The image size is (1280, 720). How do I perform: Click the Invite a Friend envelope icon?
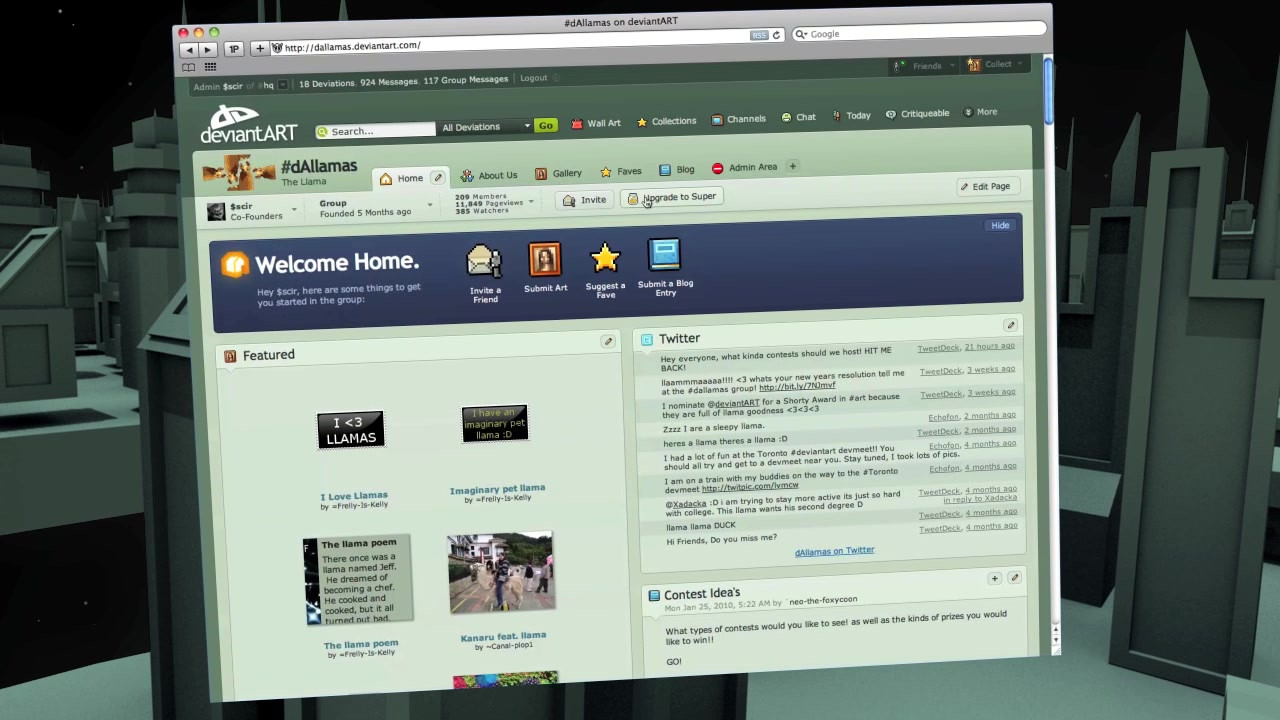click(484, 262)
